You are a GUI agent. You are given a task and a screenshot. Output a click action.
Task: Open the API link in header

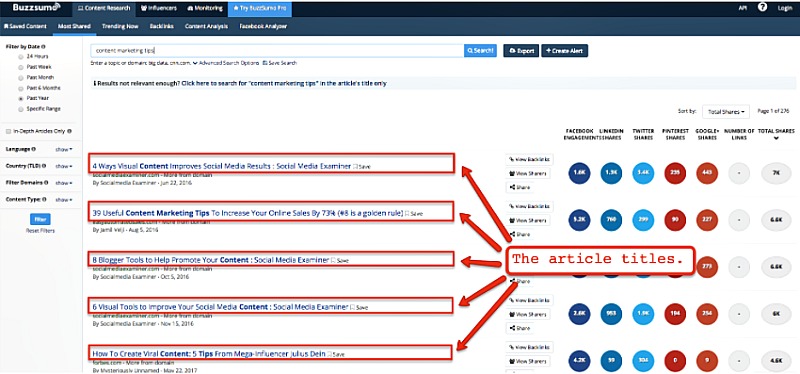coord(742,8)
